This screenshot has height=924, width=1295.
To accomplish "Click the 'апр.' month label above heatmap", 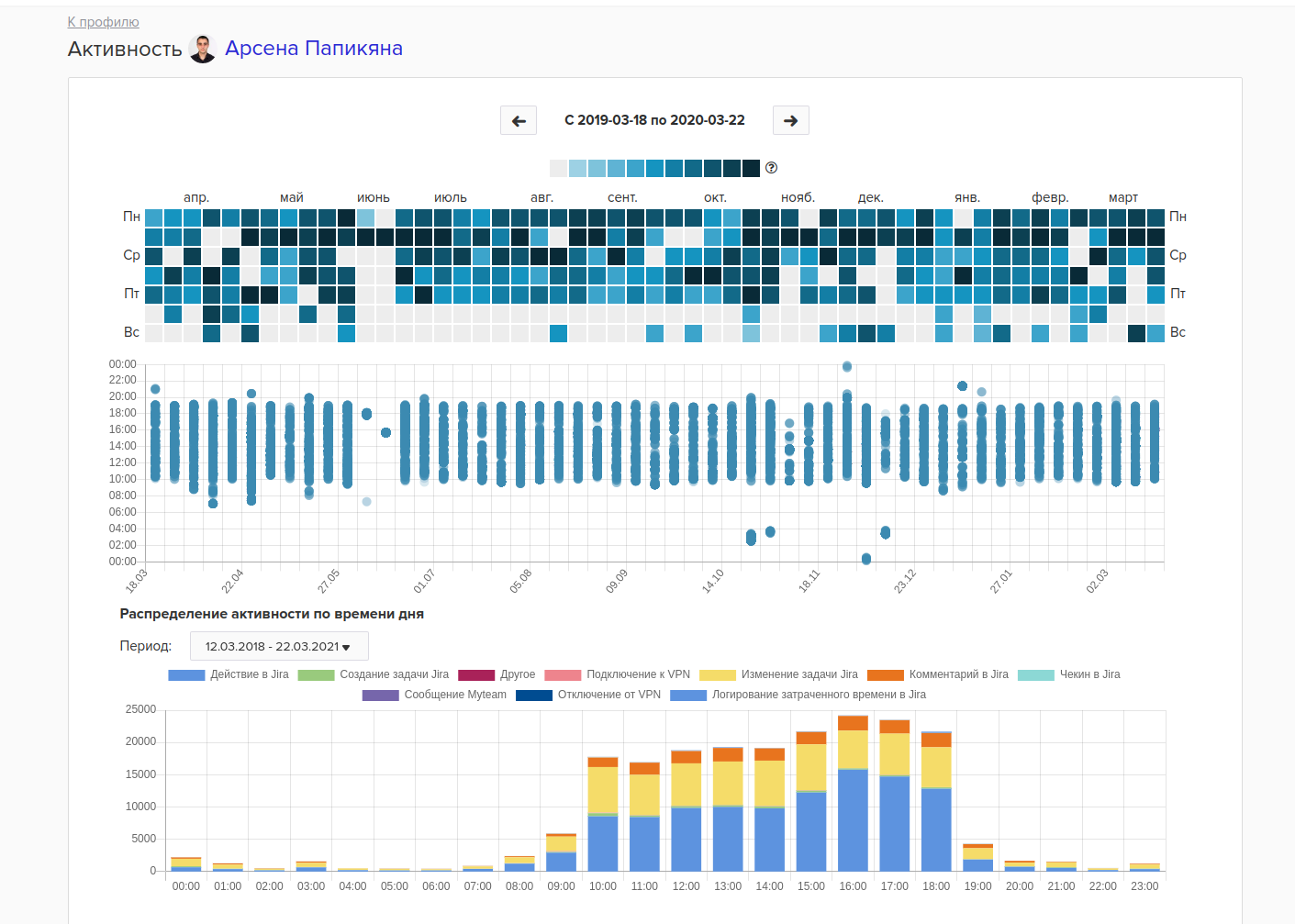I will [196, 197].
